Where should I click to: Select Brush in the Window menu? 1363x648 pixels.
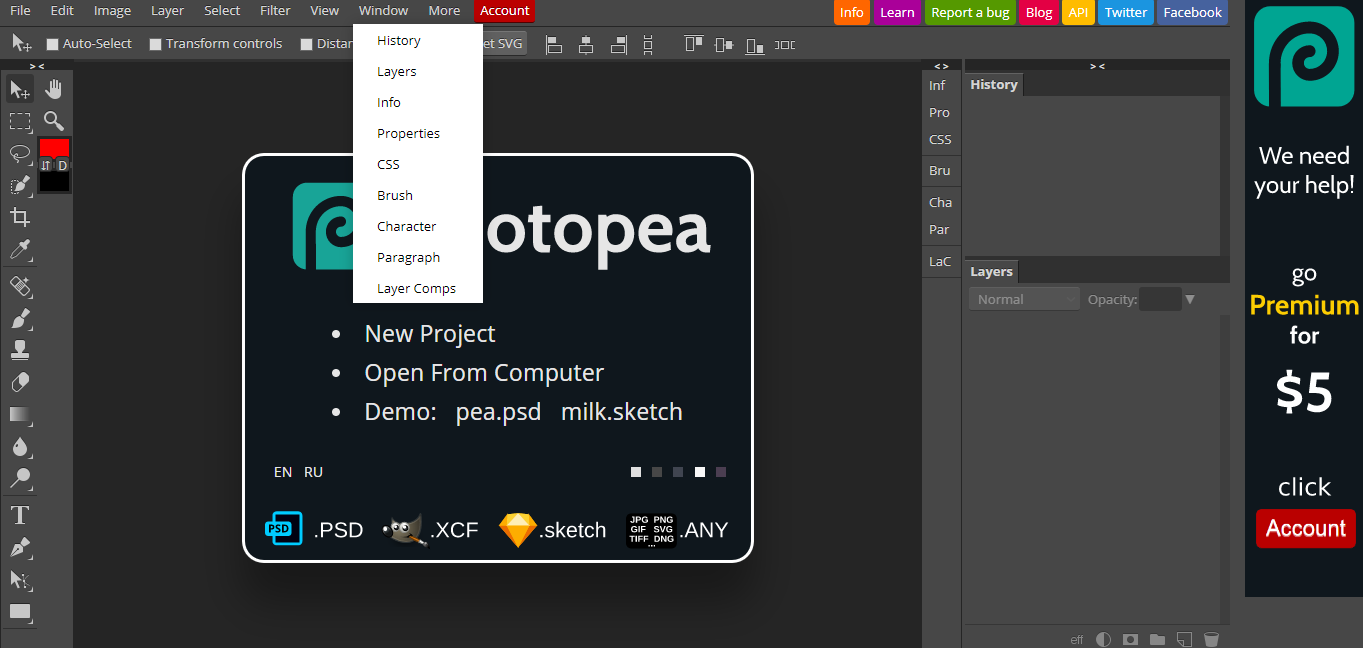[395, 195]
